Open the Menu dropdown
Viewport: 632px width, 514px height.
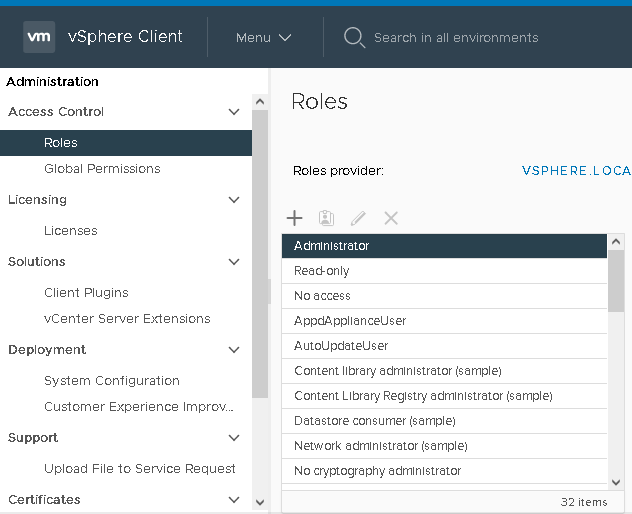coord(264,37)
